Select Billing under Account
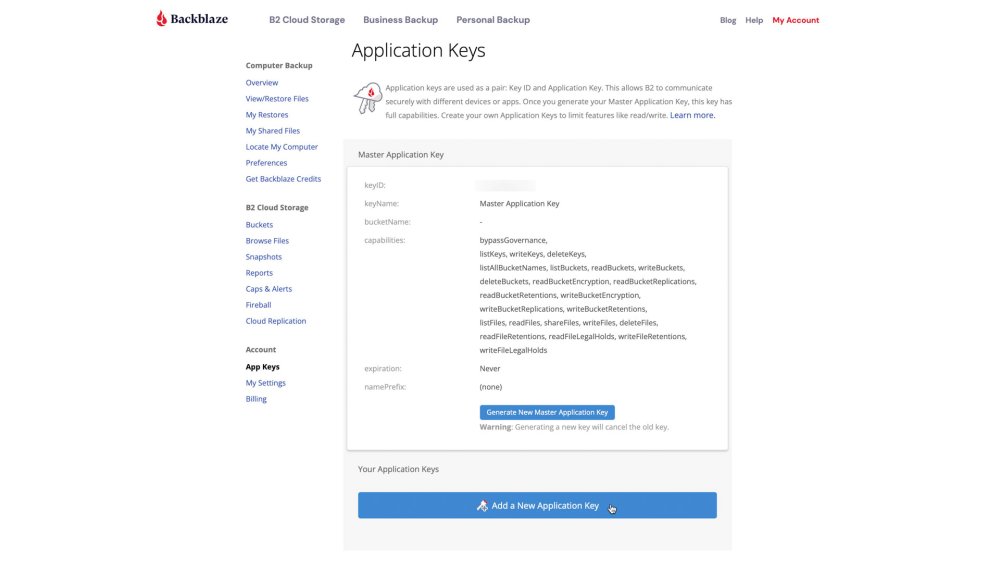 tap(256, 399)
